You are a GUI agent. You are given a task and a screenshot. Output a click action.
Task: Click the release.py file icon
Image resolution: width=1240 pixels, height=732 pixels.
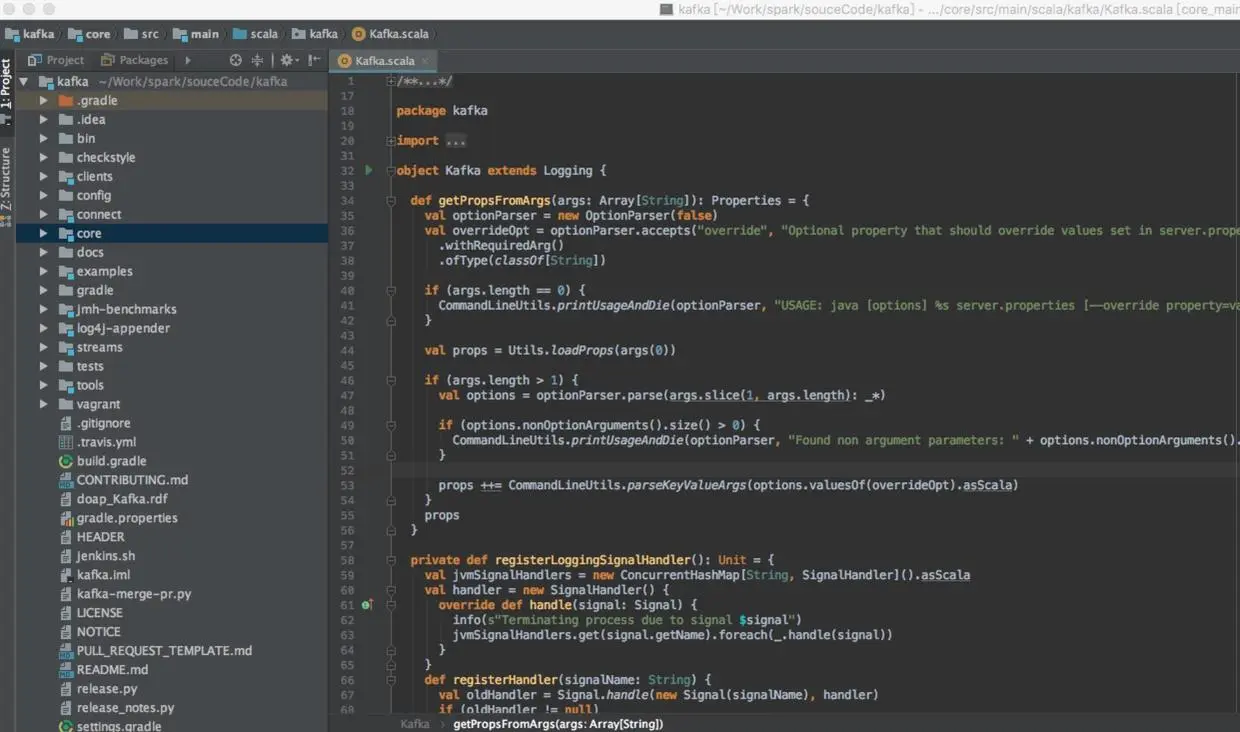[66, 690]
